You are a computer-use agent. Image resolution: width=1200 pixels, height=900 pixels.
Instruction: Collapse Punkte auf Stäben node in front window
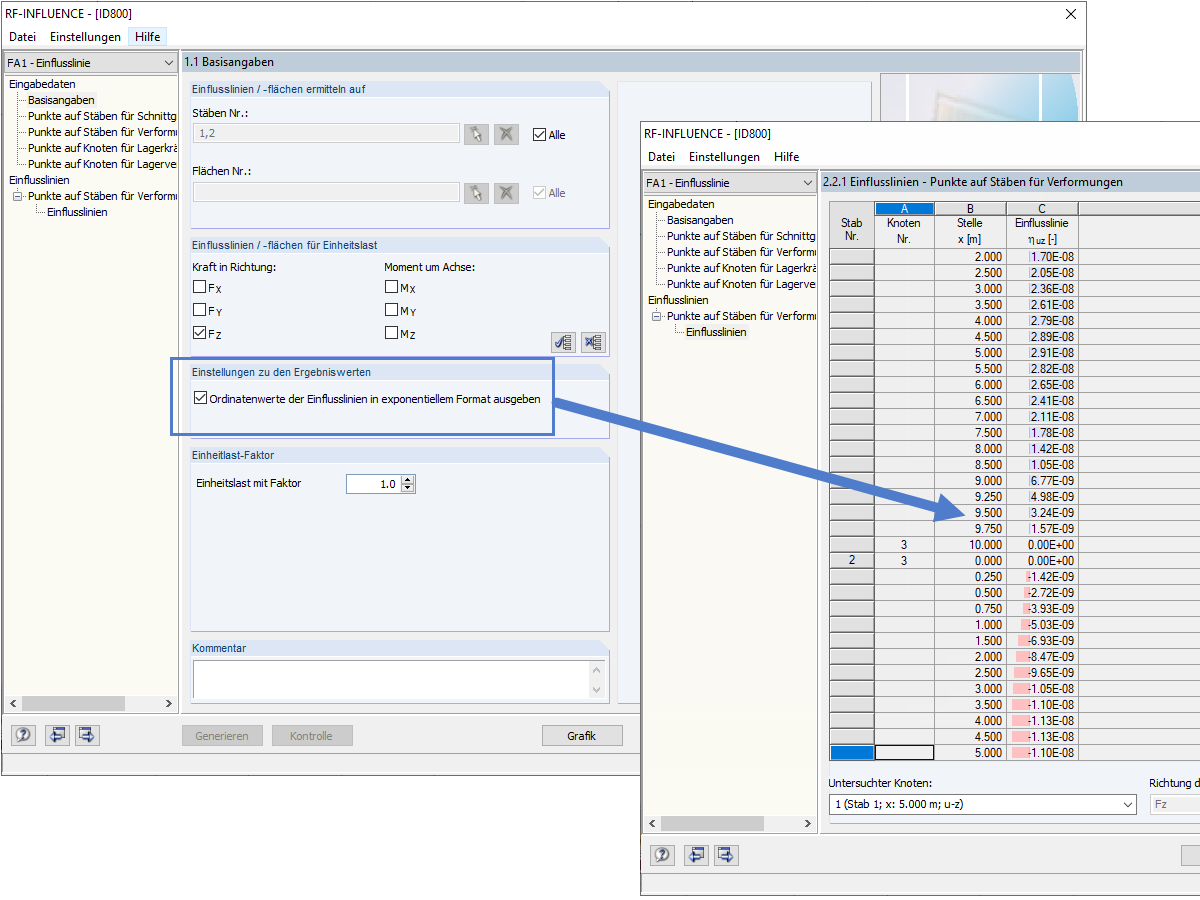tap(656, 316)
